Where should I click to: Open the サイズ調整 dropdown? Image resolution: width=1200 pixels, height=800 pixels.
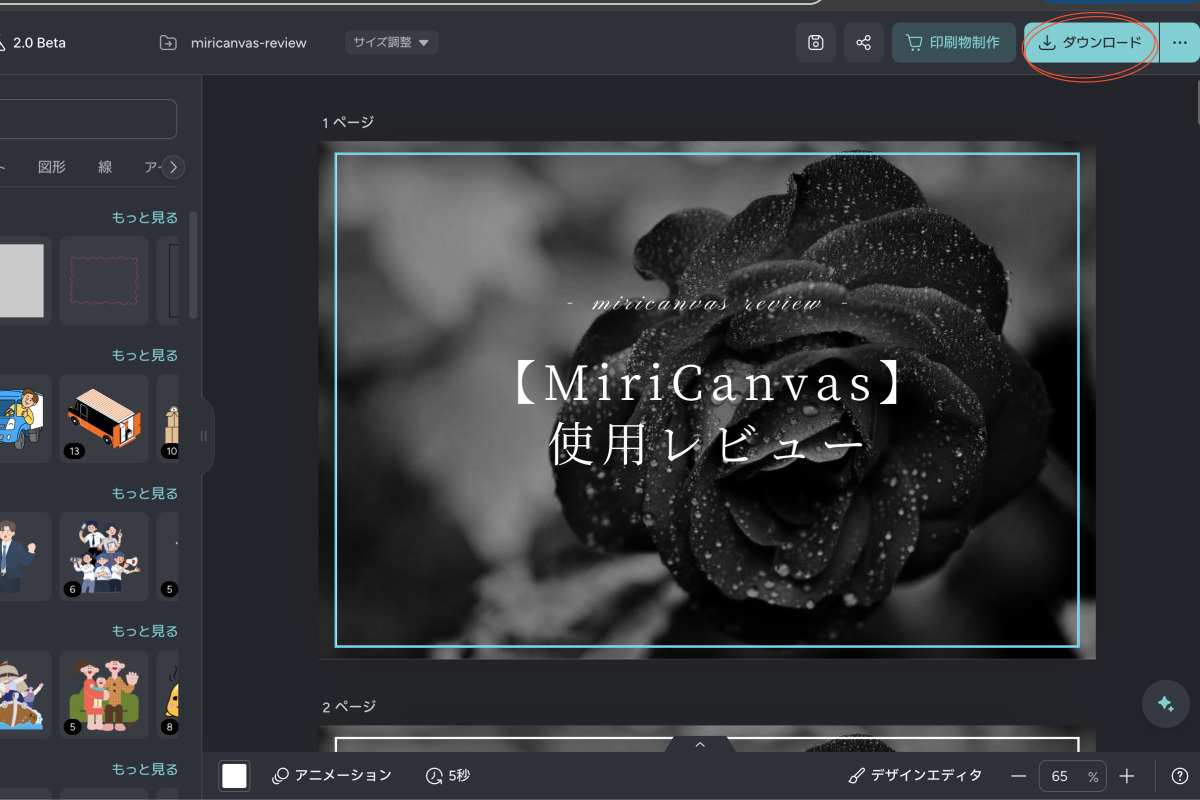click(x=391, y=42)
